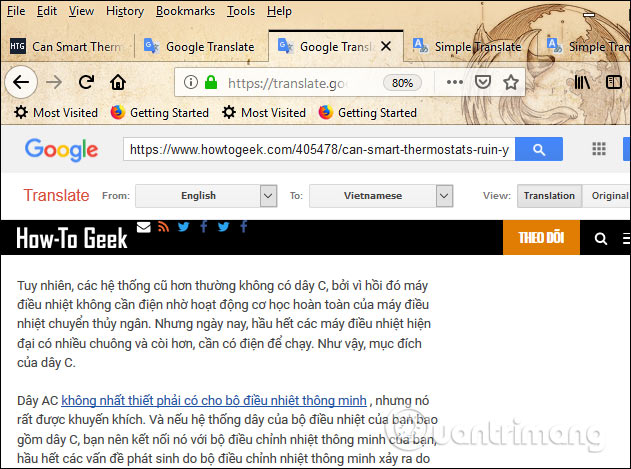The width and height of the screenshot is (631, 469).
Task: Click the forward navigation arrow
Action: click(54, 83)
